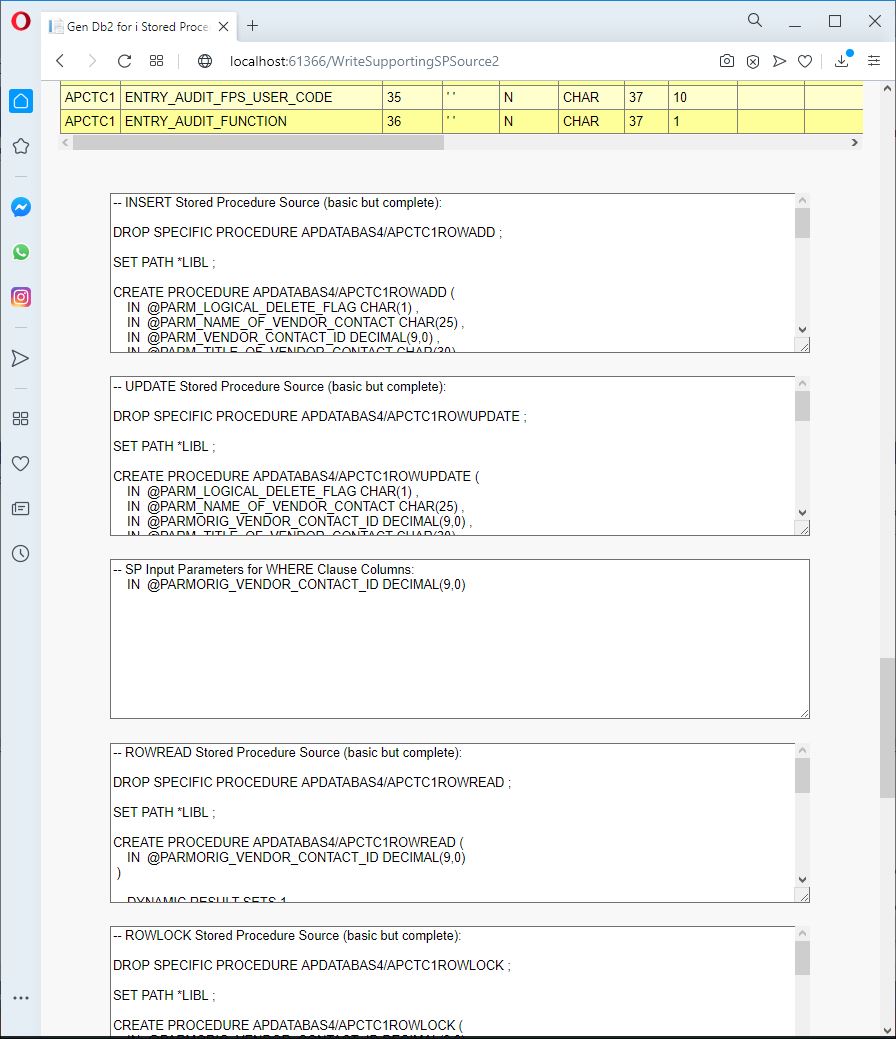Click DROP SPECIFIC PROCEDURE APCTC1ROWADD line

[308, 233]
